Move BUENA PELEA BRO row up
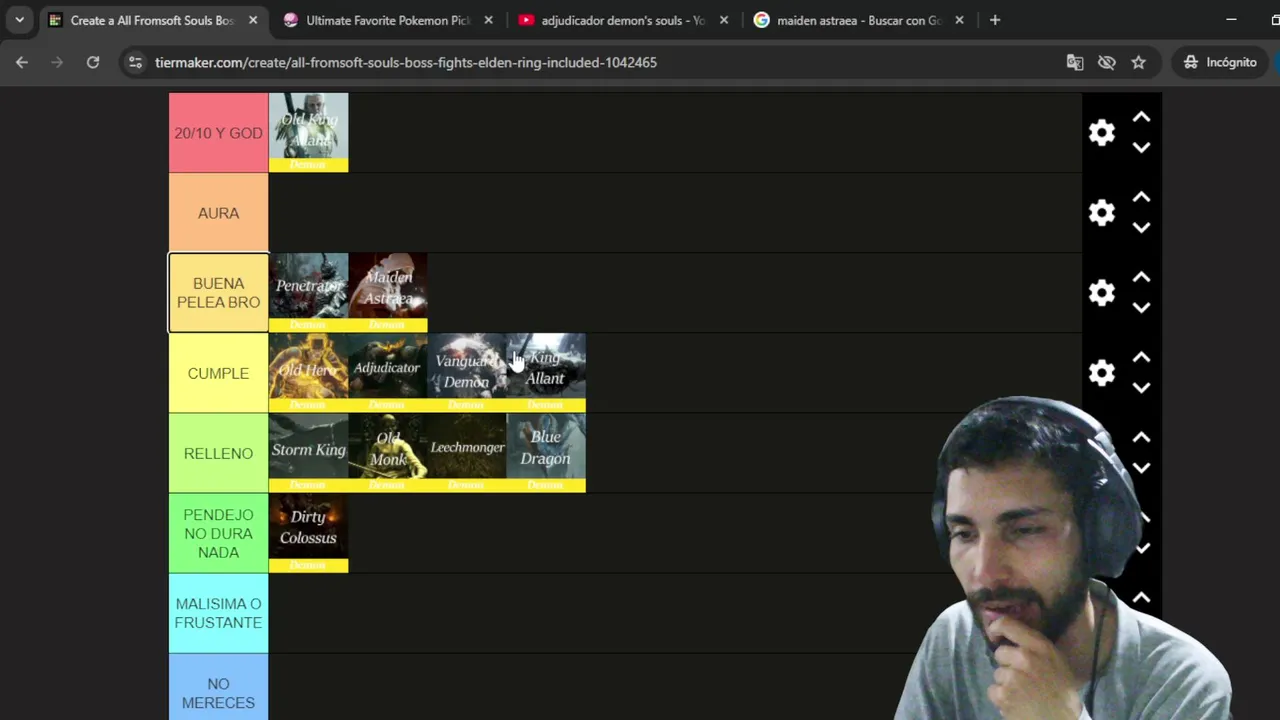This screenshot has width=1280, height=720. pos(1141,278)
